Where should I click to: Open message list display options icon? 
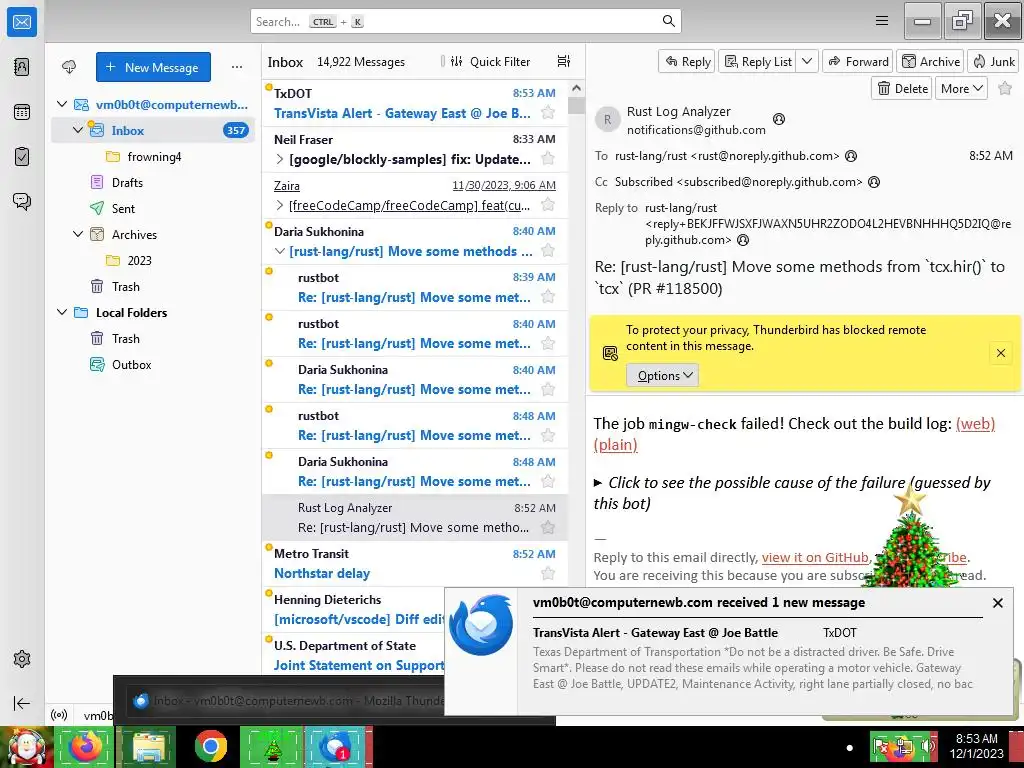pos(564,61)
